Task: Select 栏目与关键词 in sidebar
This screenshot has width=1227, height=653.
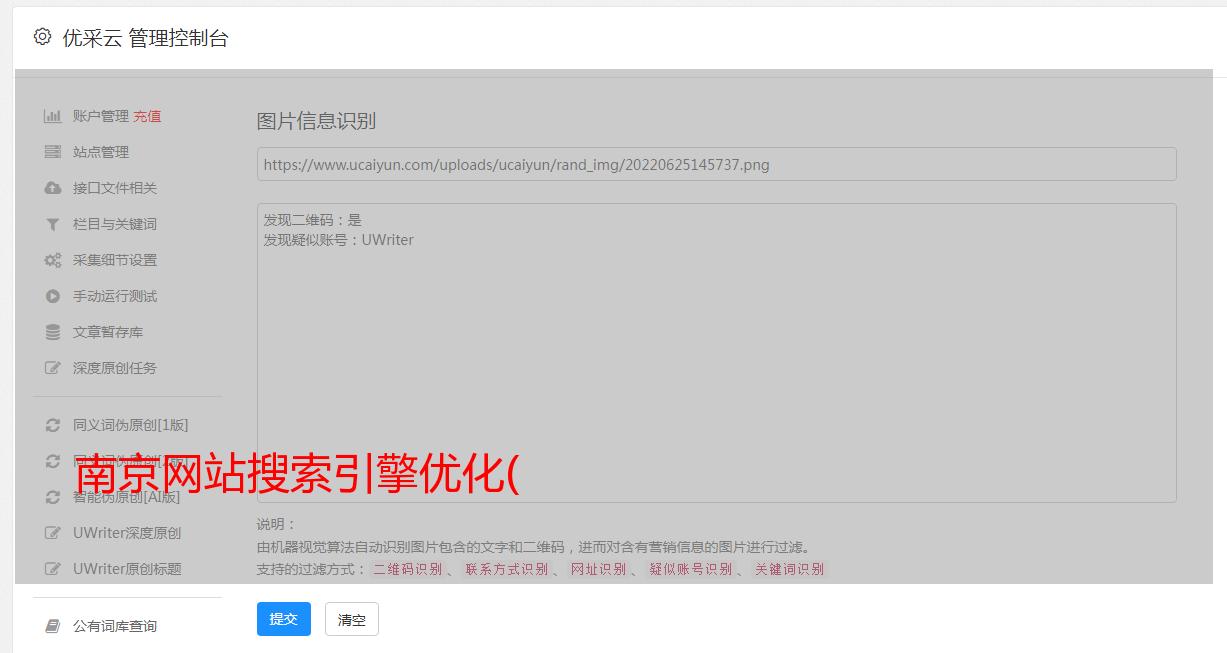Action: click(115, 224)
